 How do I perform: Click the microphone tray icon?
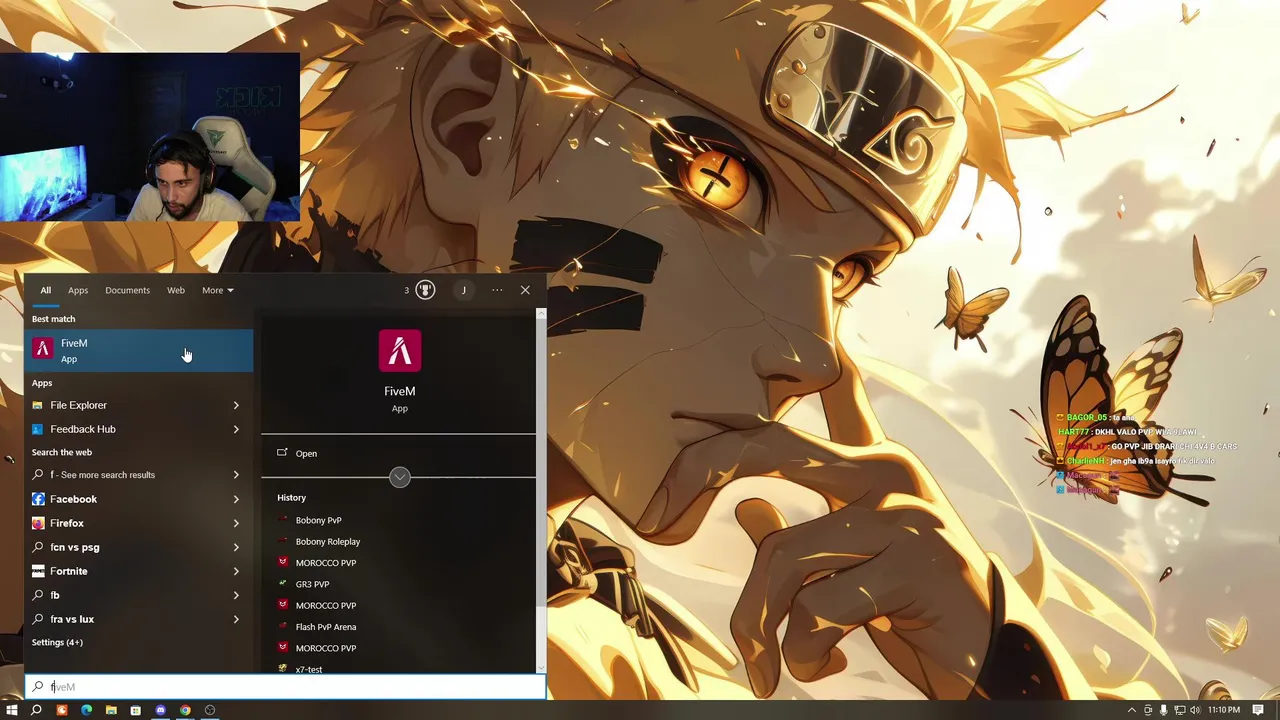[x=1163, y=710]
